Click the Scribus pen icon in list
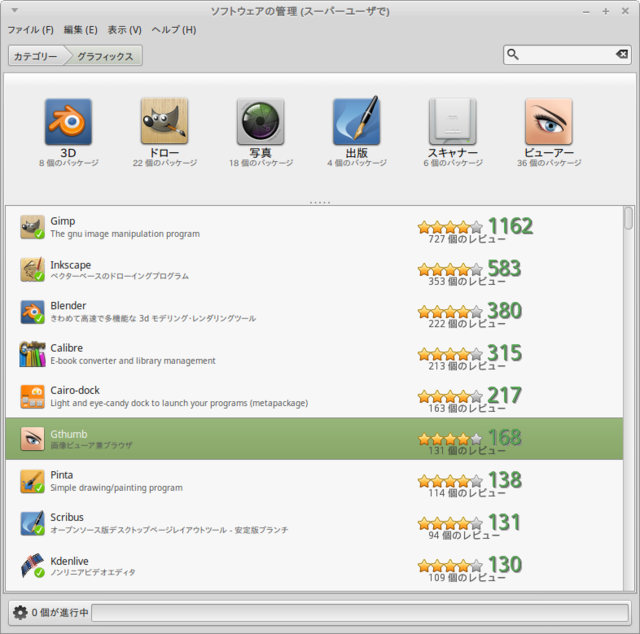The image size is (640, 634). (x=32, y=523)
